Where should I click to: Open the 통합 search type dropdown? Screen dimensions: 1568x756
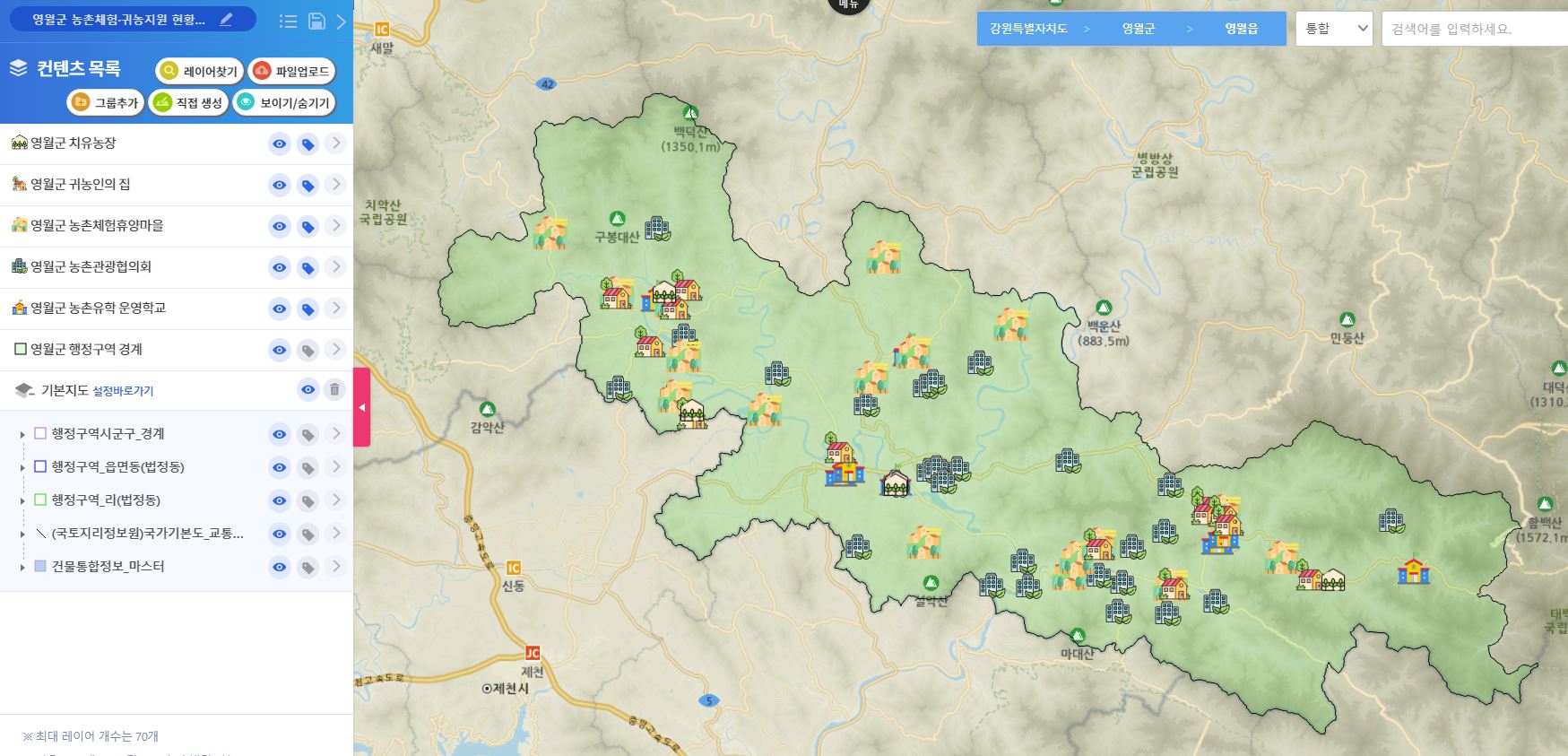point(1334,29)
